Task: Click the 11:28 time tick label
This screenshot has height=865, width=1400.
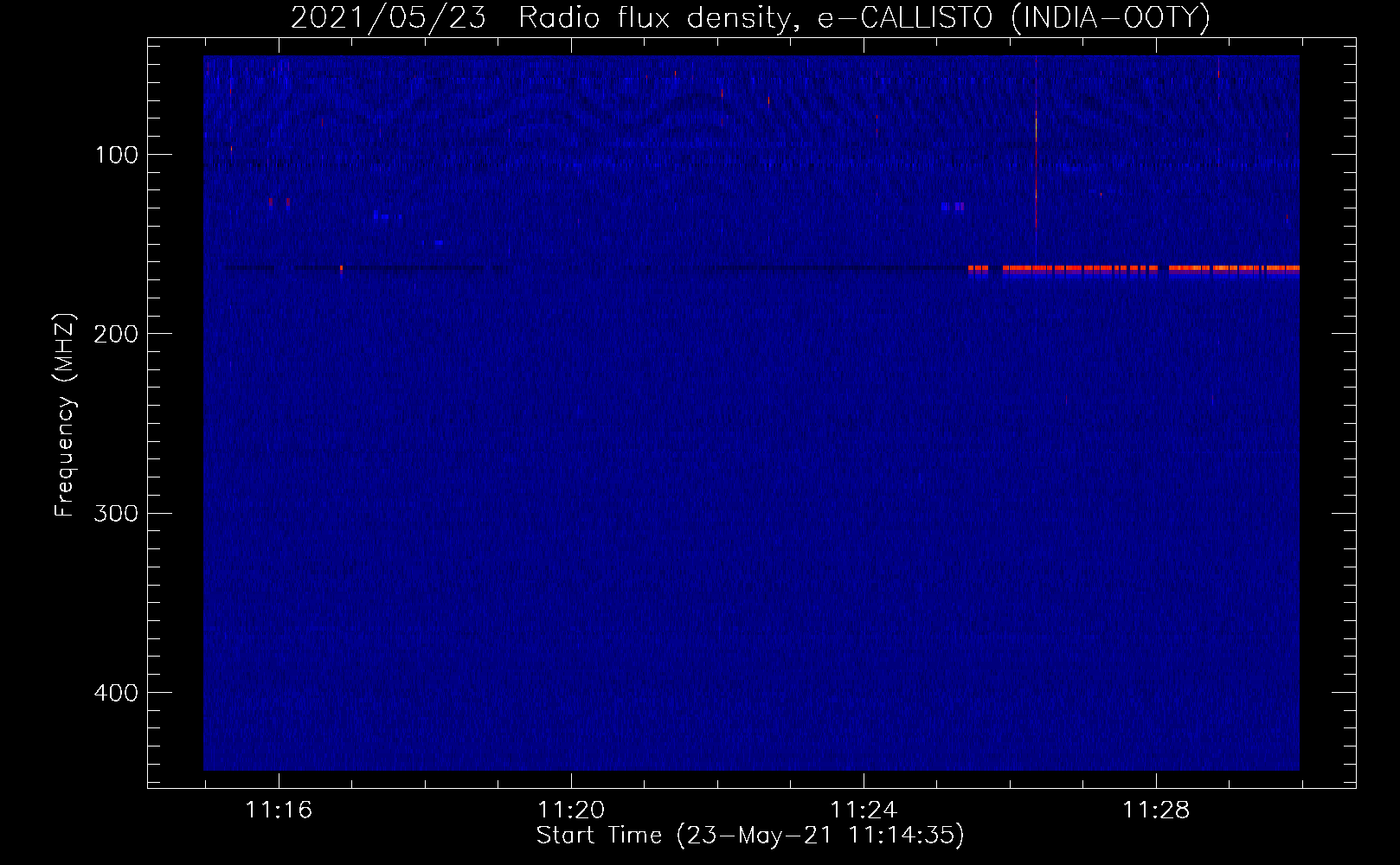Action: coord(1156,811)
